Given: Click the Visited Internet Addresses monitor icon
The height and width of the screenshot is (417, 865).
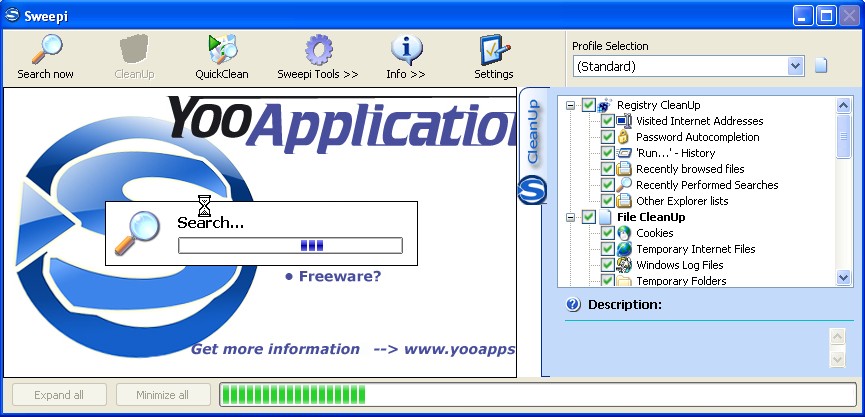Looking at the screenshot, I should tap(624, 121).
